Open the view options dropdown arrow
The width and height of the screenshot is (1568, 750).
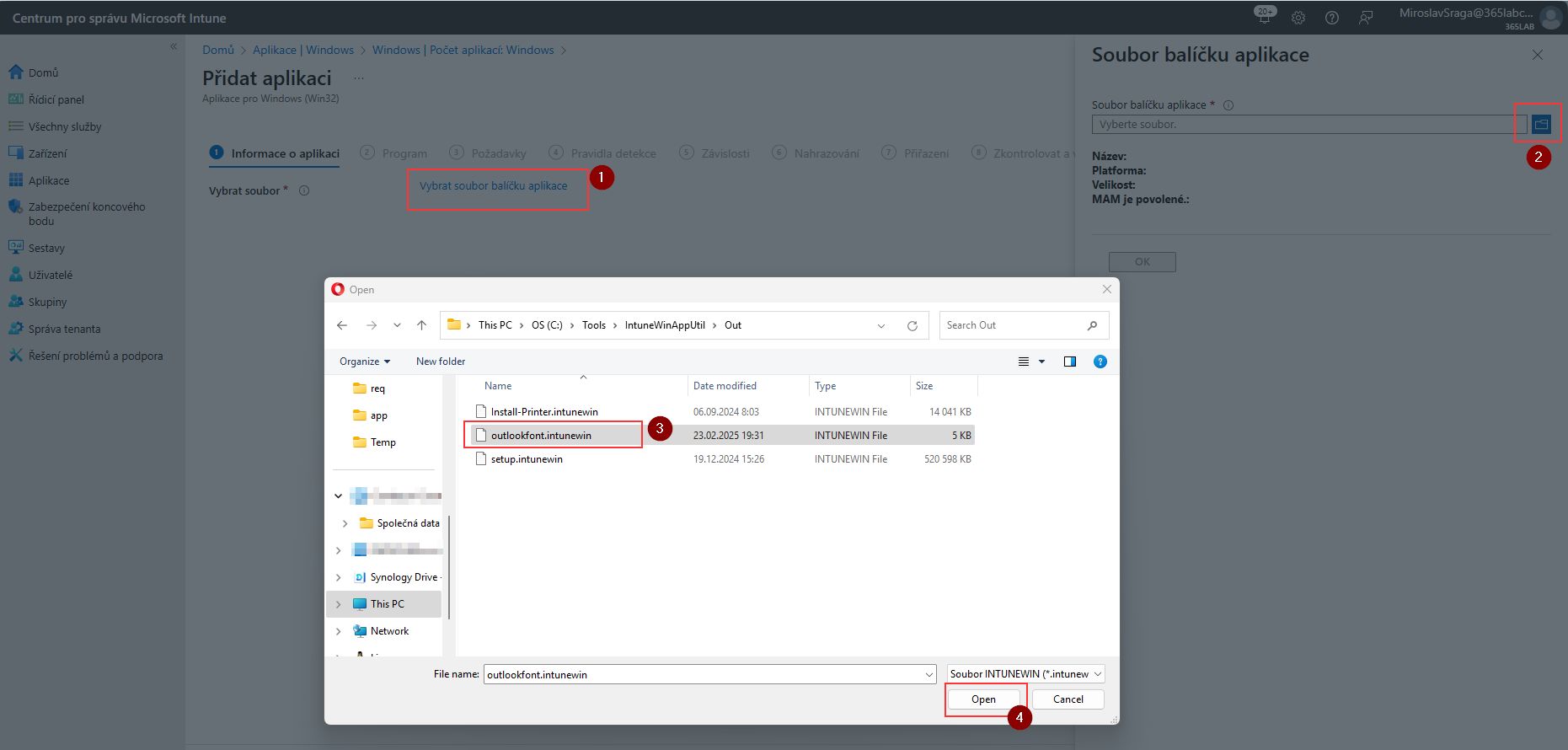1042,362
